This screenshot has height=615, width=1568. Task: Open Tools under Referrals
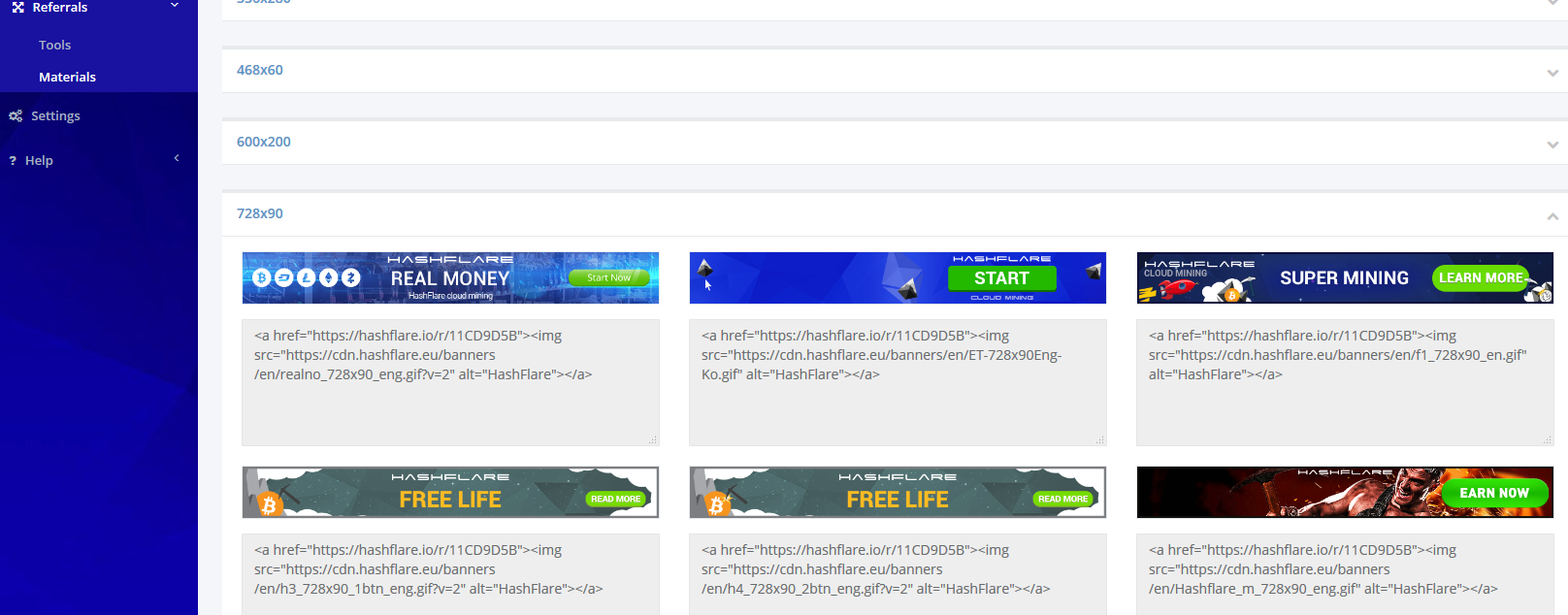(x=54, y=45)
